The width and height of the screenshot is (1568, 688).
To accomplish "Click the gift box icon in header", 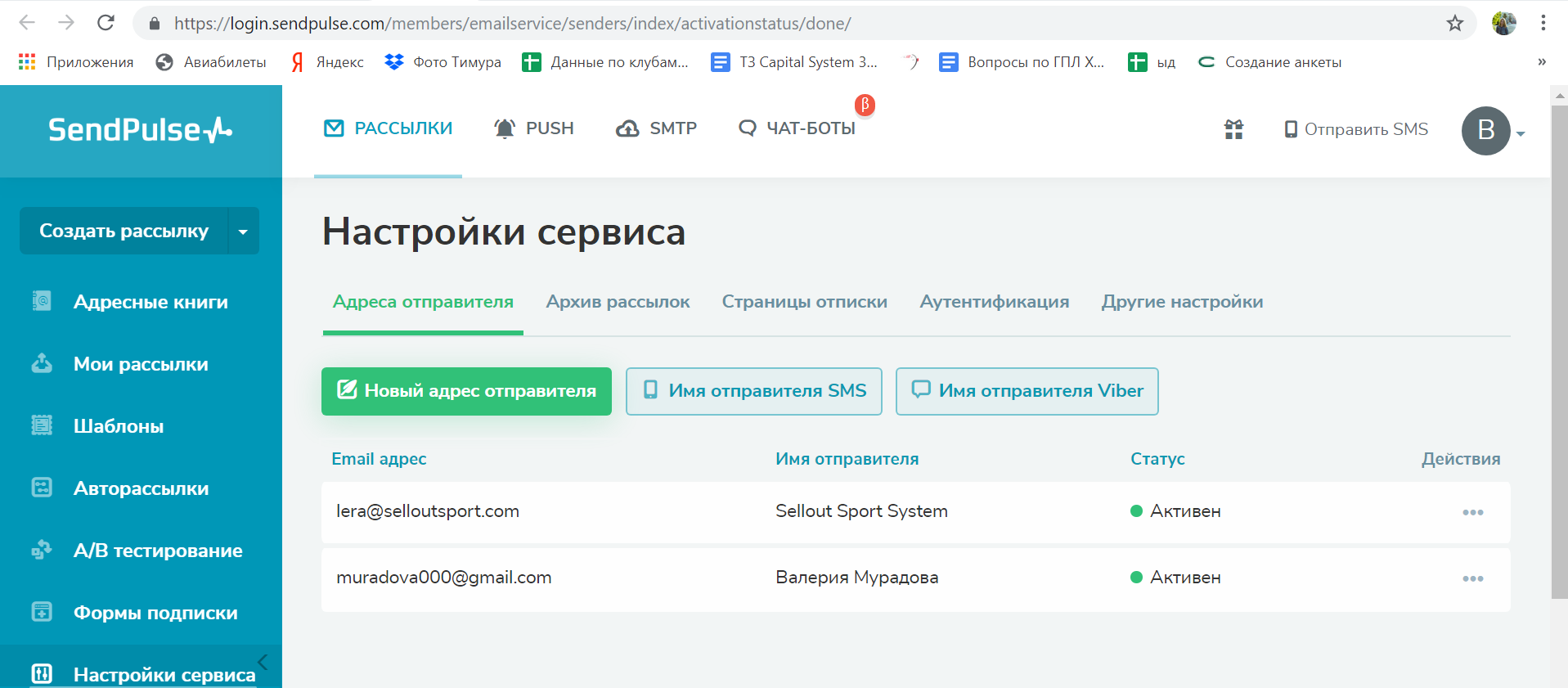I will [x=1233, y=129].
